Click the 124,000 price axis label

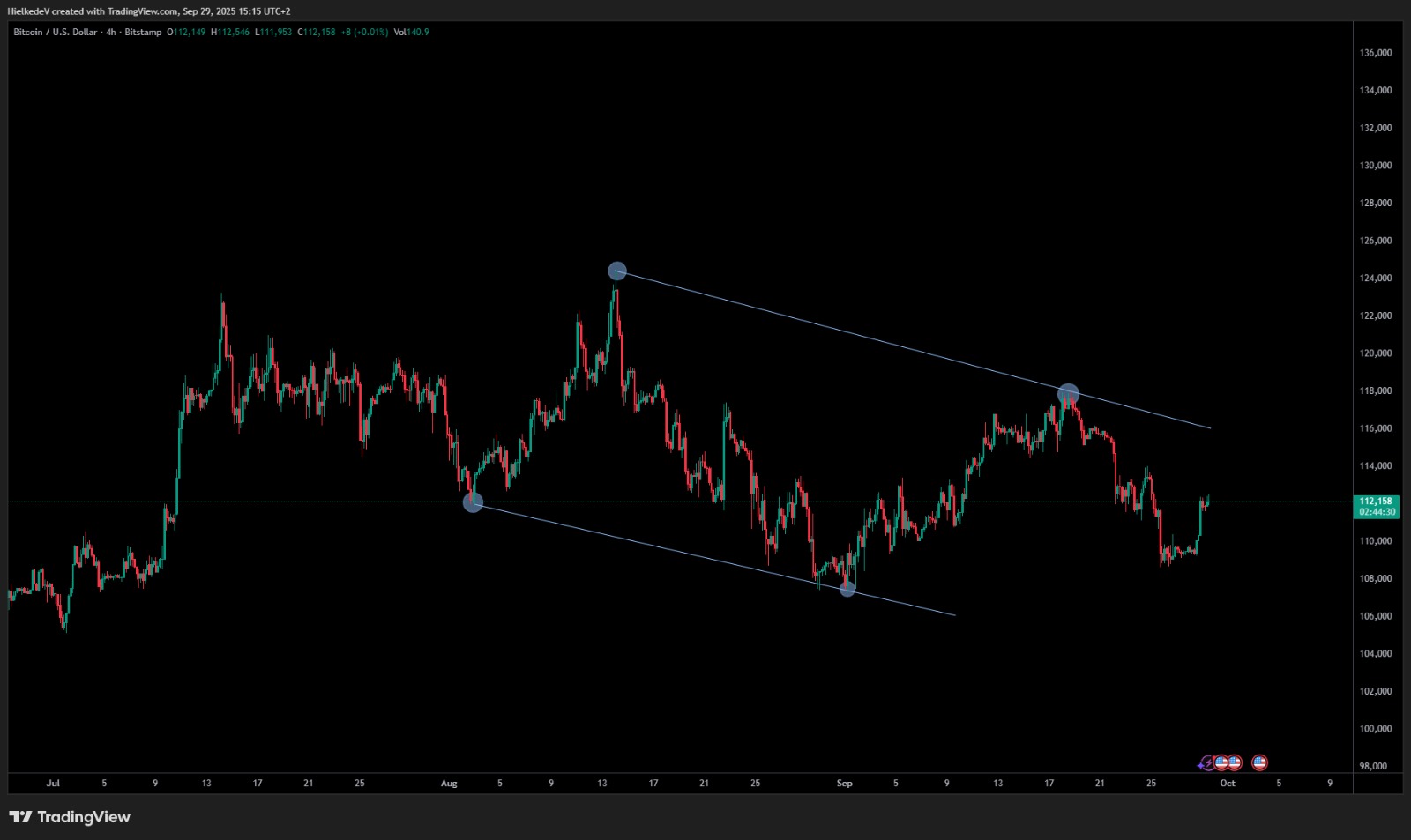tap(1376, 279)
